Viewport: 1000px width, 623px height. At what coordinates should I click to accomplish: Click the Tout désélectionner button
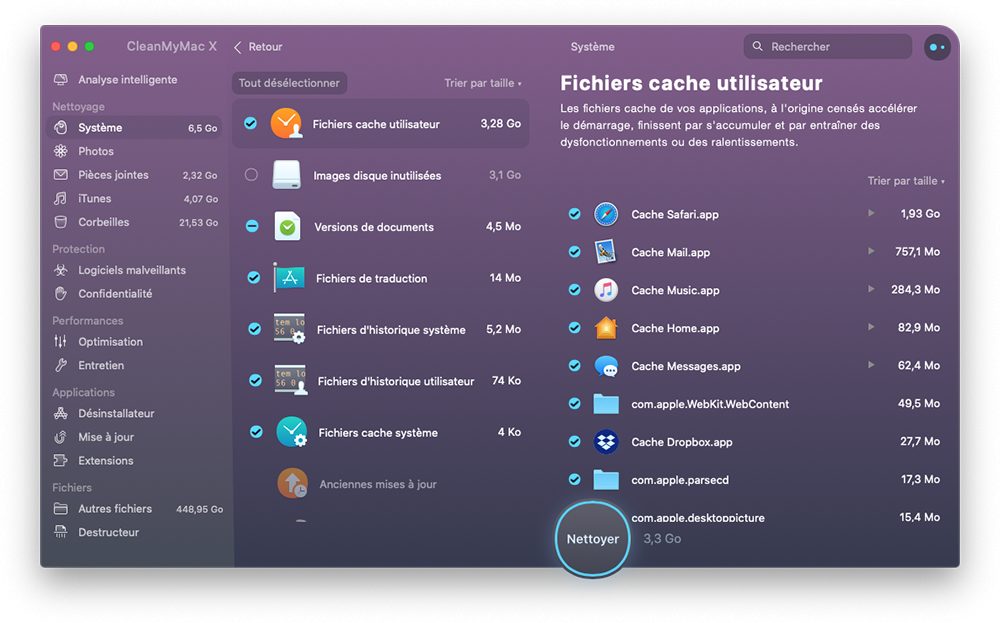pos(289,84)
